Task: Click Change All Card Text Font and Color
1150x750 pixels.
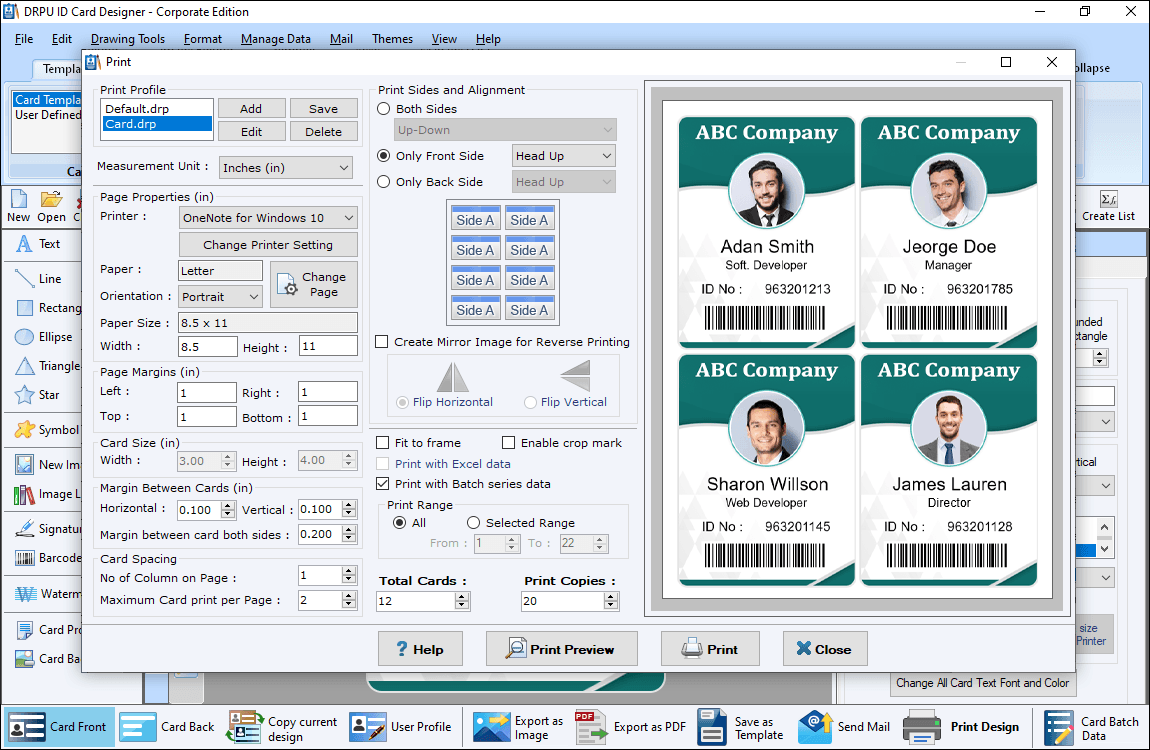Action: 982,683
